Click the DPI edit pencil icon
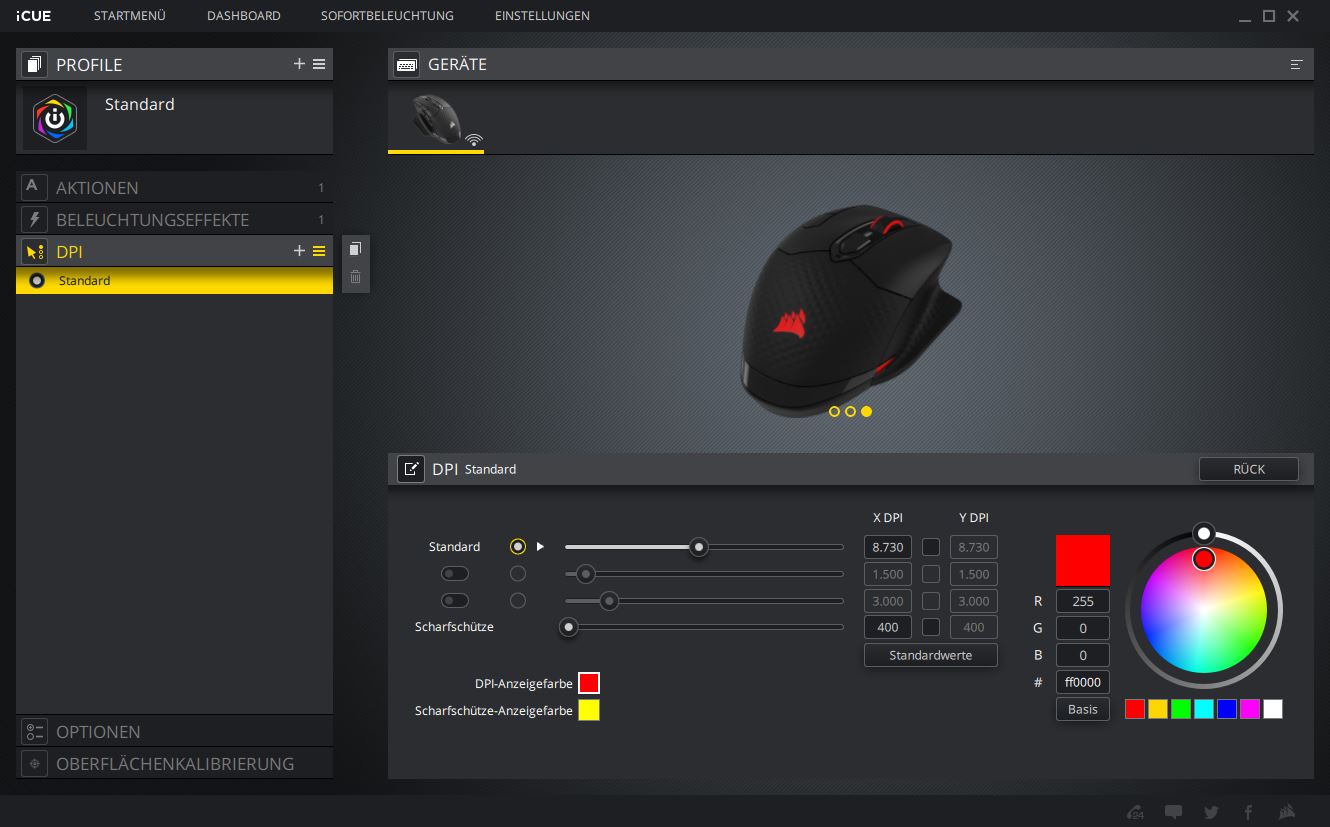This screenshot has width=1330, height=827. tap(411, 469)
